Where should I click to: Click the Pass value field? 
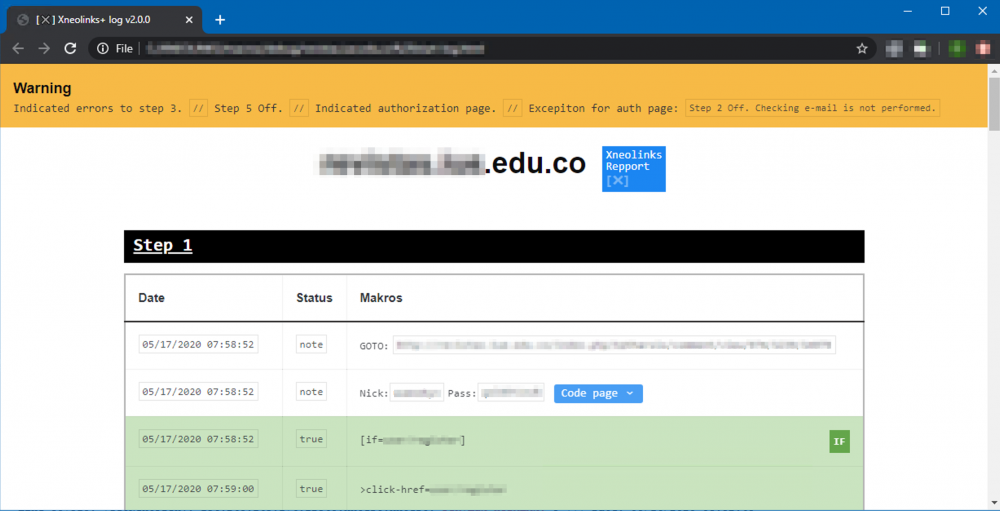click(x=511, y=393)
